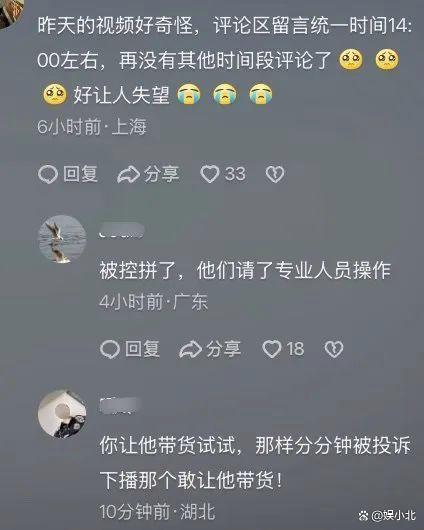
Task: Select the comment about 带货试试
Action: pyautogui.click(x=255, y=462)
